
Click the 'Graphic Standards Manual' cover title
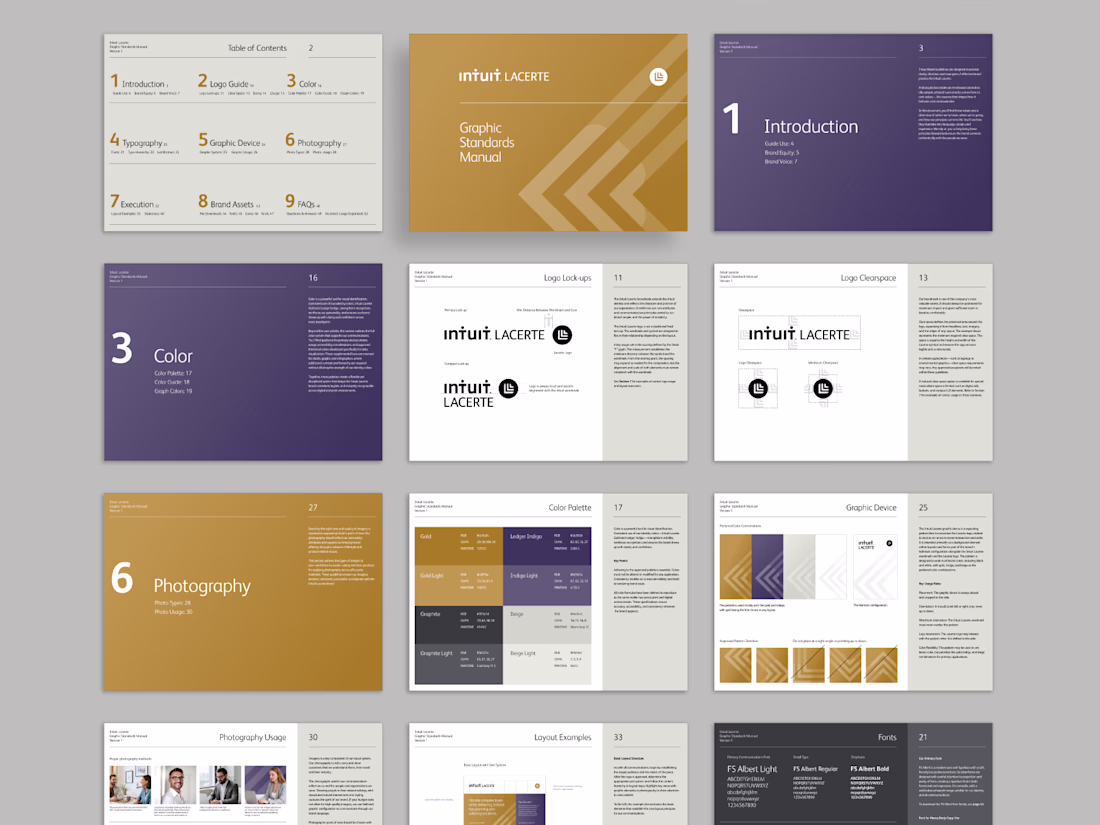[487, 142]
